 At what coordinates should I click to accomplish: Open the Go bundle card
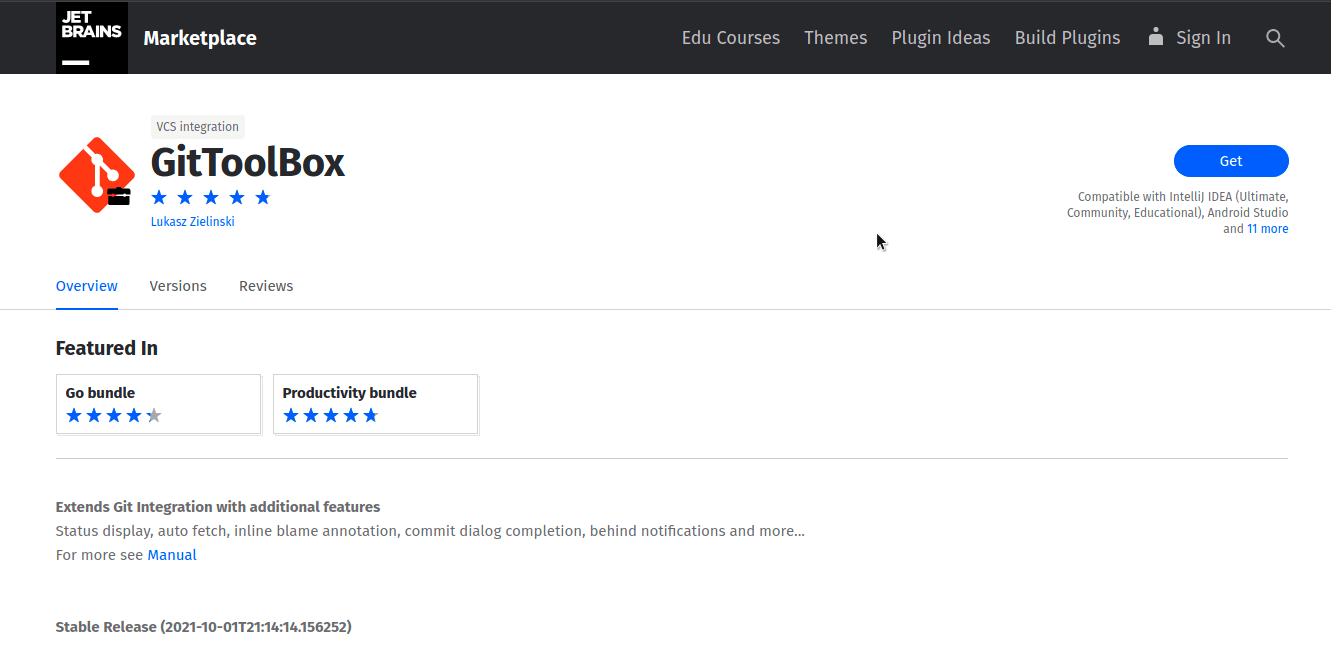[x=158, y=404]
